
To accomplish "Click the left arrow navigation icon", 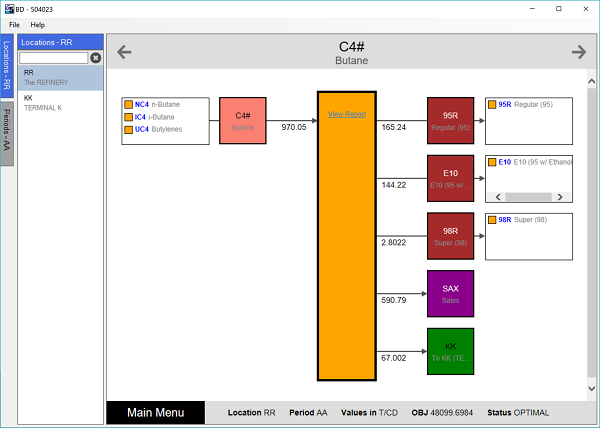I will click(125, 52).
